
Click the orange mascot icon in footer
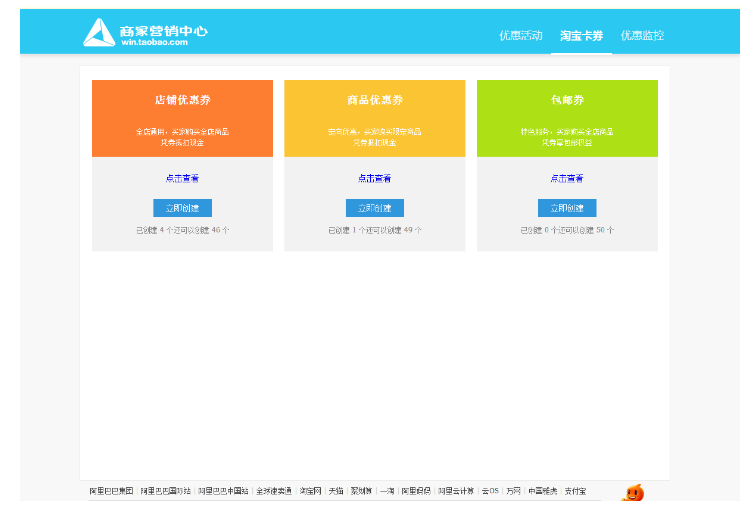point(633,493)
